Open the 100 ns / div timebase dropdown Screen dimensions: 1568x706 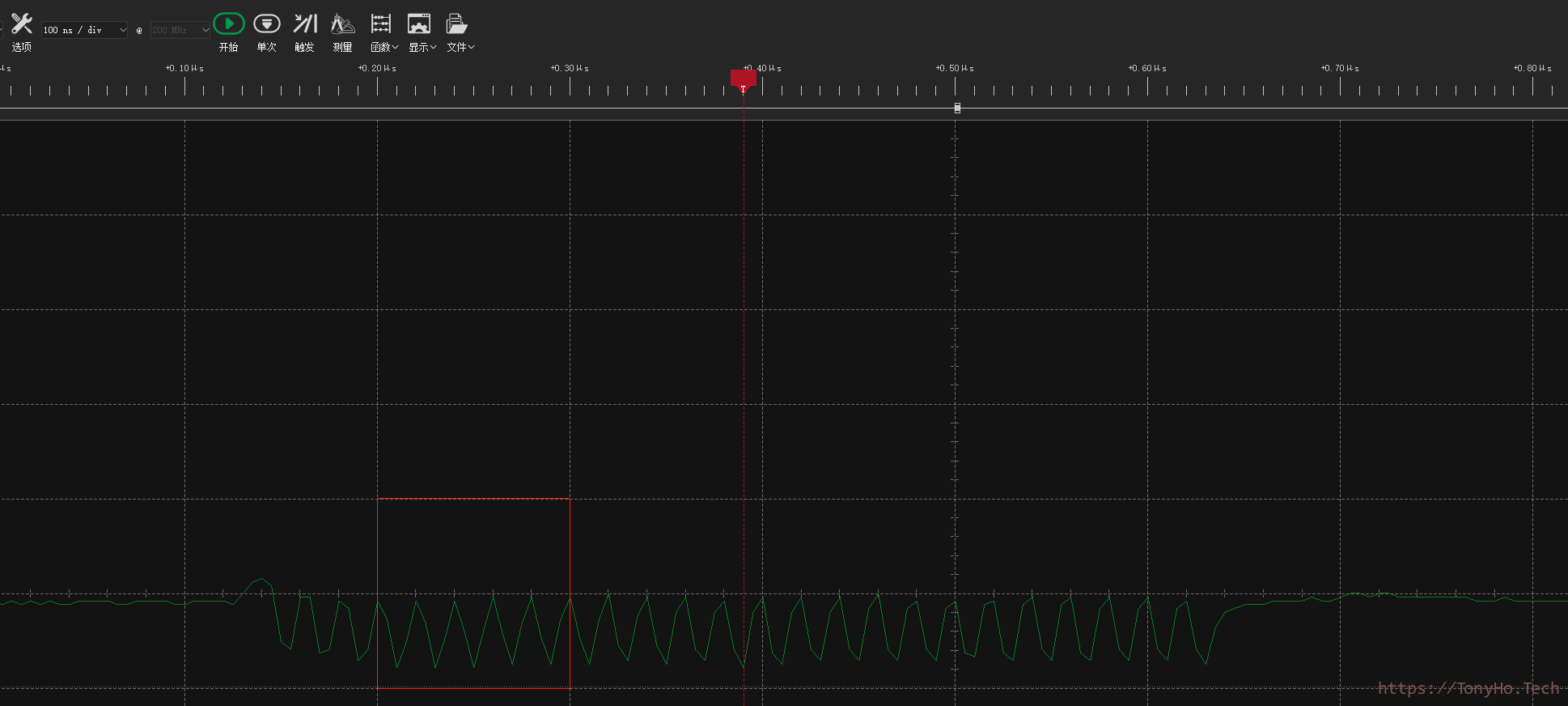[85, 30]
